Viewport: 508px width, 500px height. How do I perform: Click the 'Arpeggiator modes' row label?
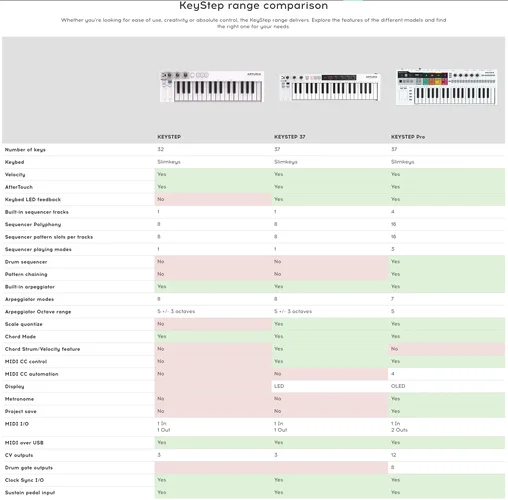(29, 299)
